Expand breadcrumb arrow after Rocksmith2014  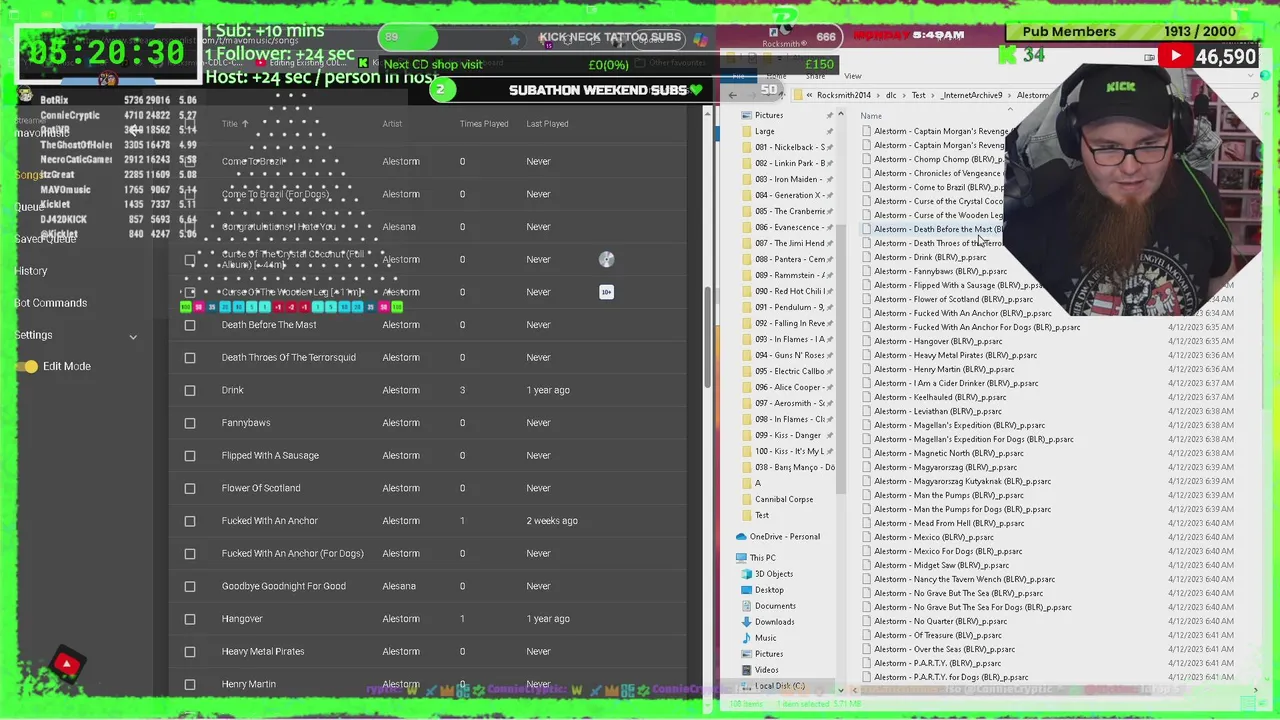pos(879,96)
